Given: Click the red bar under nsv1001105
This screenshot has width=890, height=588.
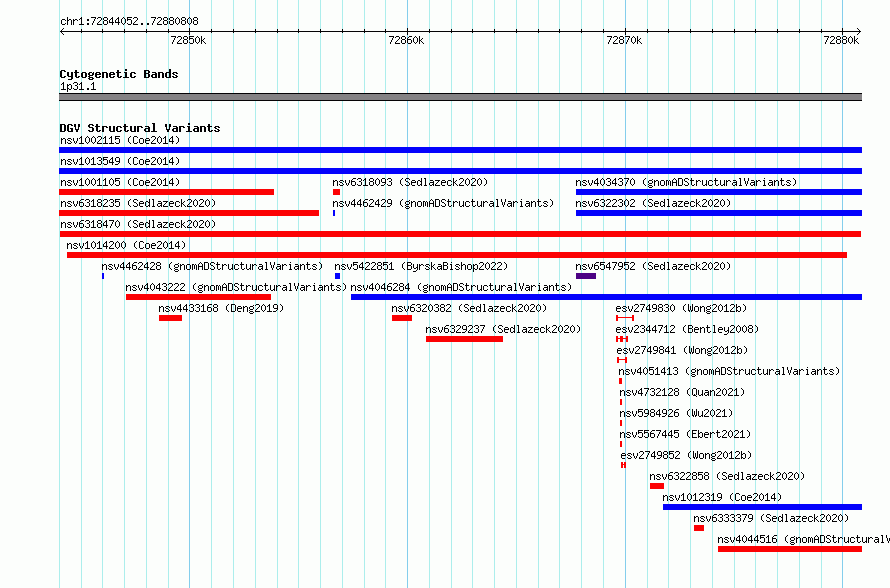Looking at the screenshot, I should click(167, 192).
